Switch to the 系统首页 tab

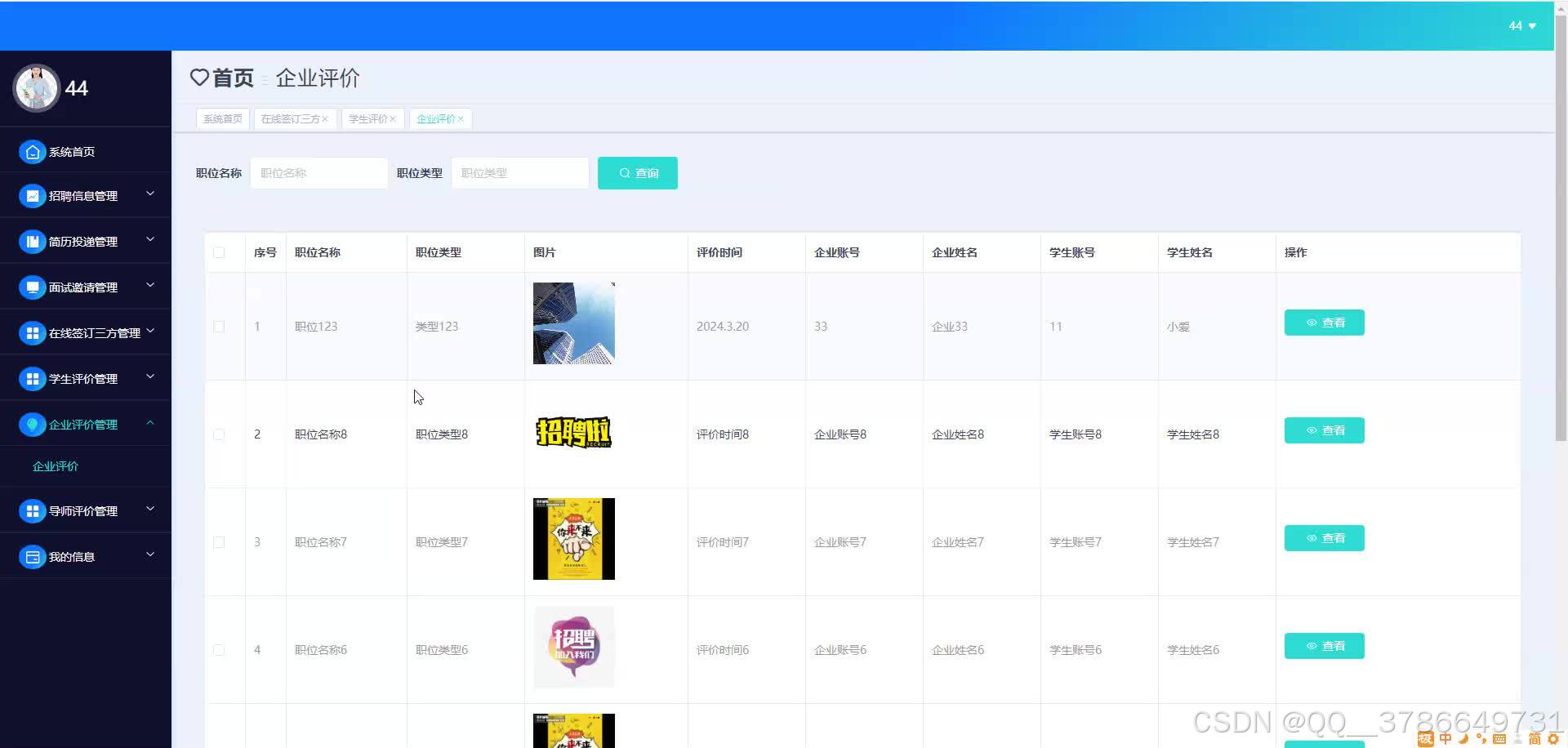(222, 119)
